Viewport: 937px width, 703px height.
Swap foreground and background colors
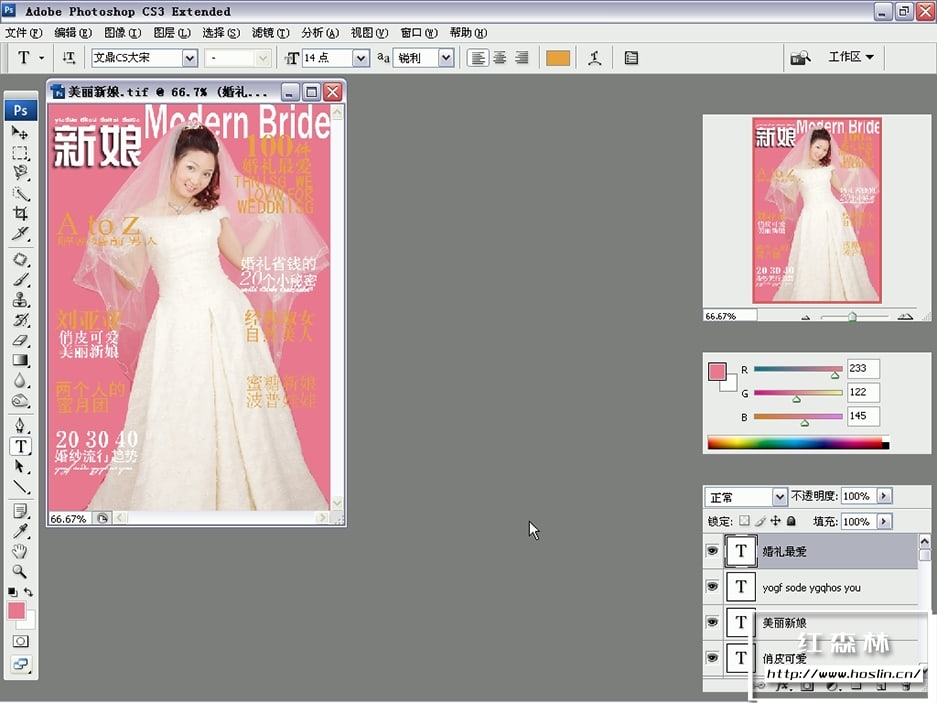tap(29, 592)
